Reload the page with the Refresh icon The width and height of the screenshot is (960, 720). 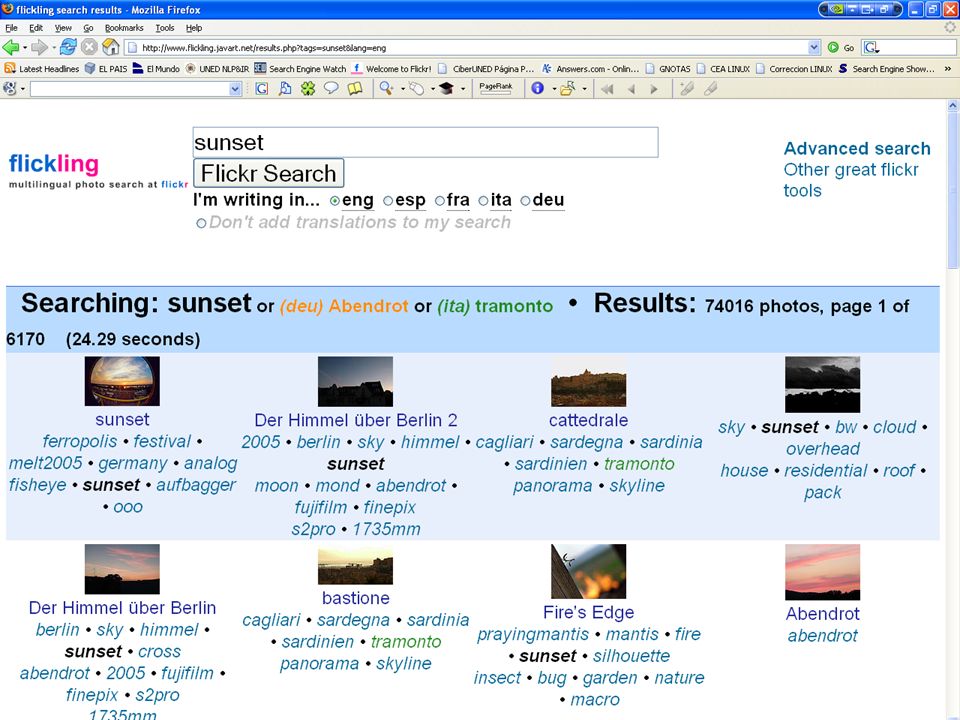tap(69, 47)
